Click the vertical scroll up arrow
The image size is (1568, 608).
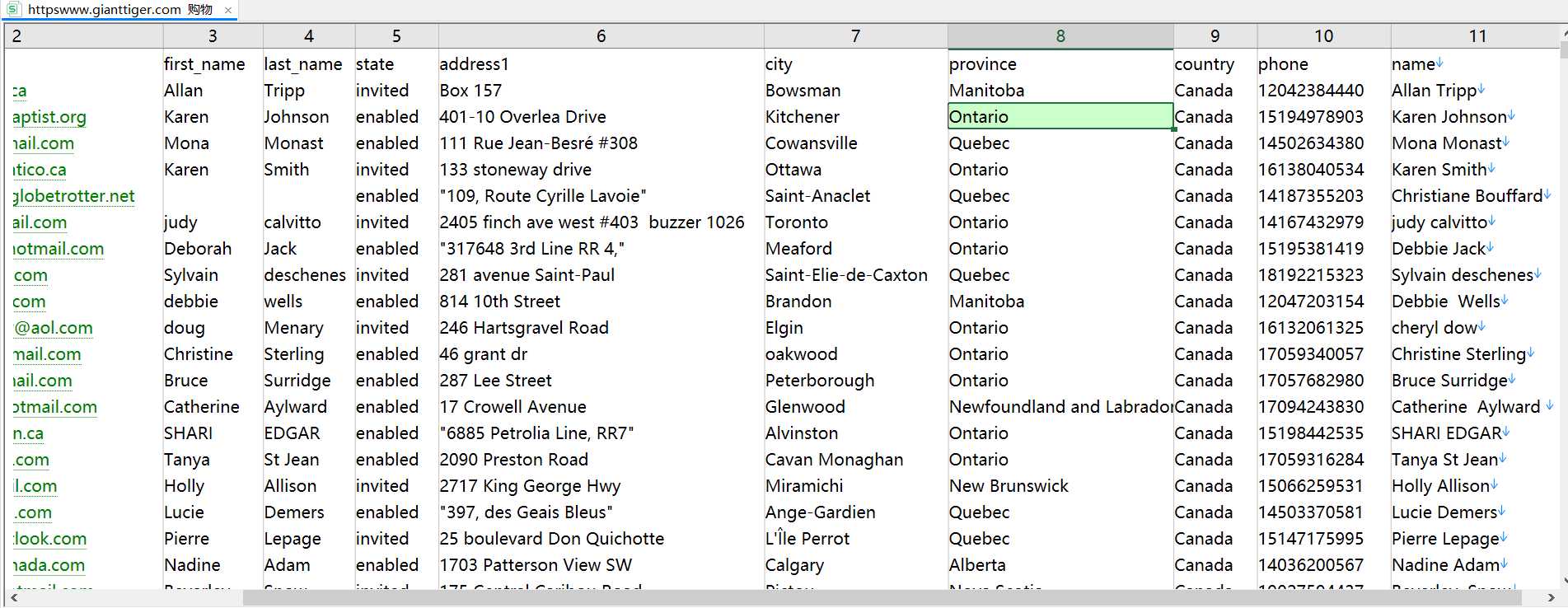tap(1564, 34)
